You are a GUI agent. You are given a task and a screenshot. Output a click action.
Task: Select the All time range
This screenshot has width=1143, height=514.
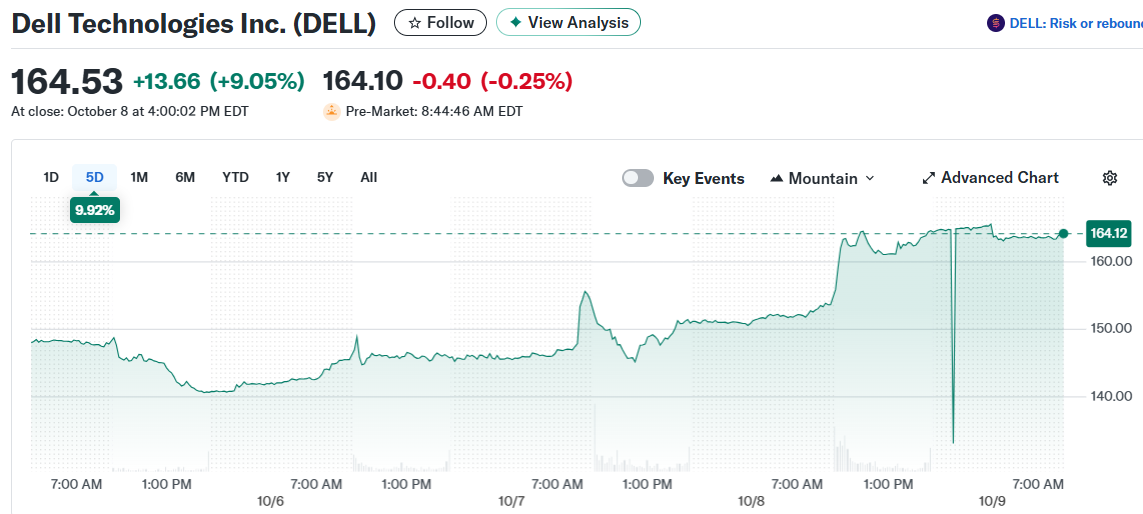click(369, 177)
